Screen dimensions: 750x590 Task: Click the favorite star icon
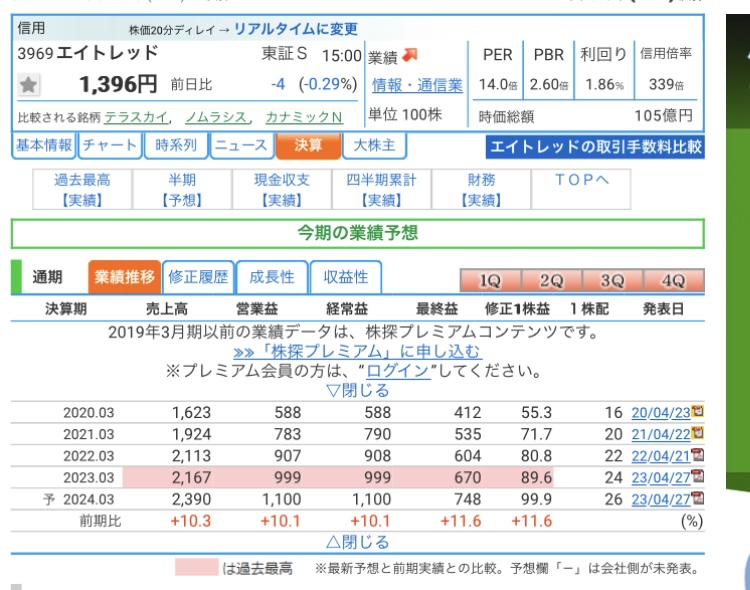[x=29, y=86]
